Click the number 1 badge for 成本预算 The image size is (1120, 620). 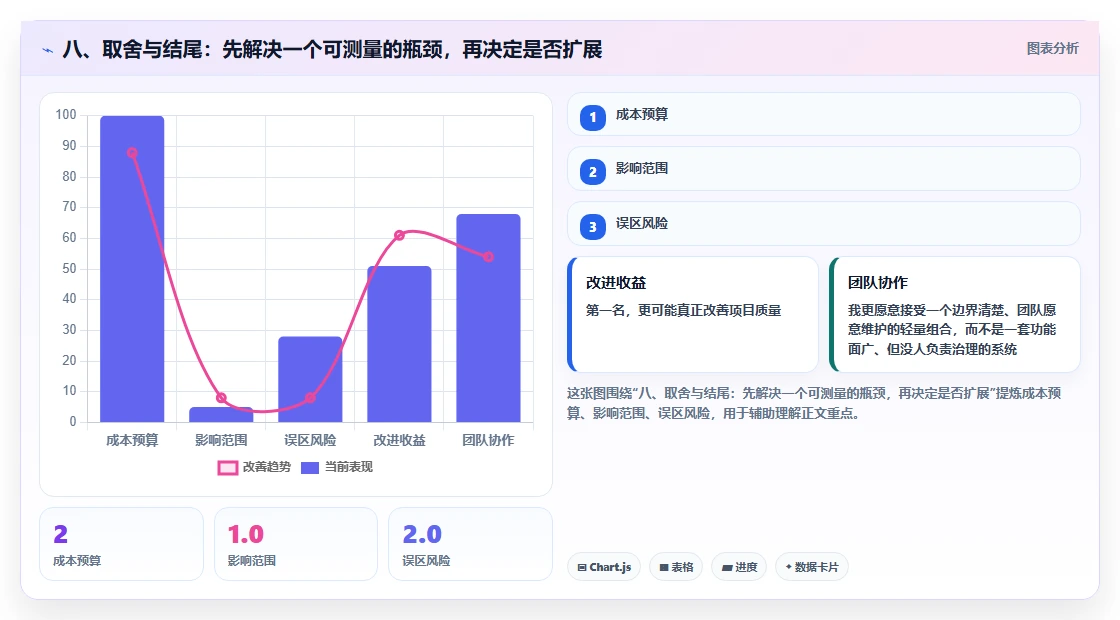[x=592, y=117]
